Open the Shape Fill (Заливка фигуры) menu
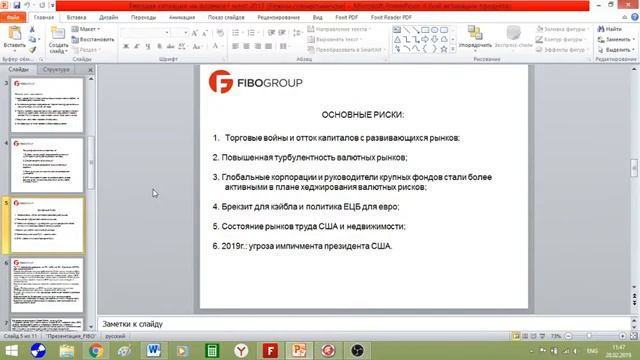The image size is (640, 360). click(x=562, y=29)
